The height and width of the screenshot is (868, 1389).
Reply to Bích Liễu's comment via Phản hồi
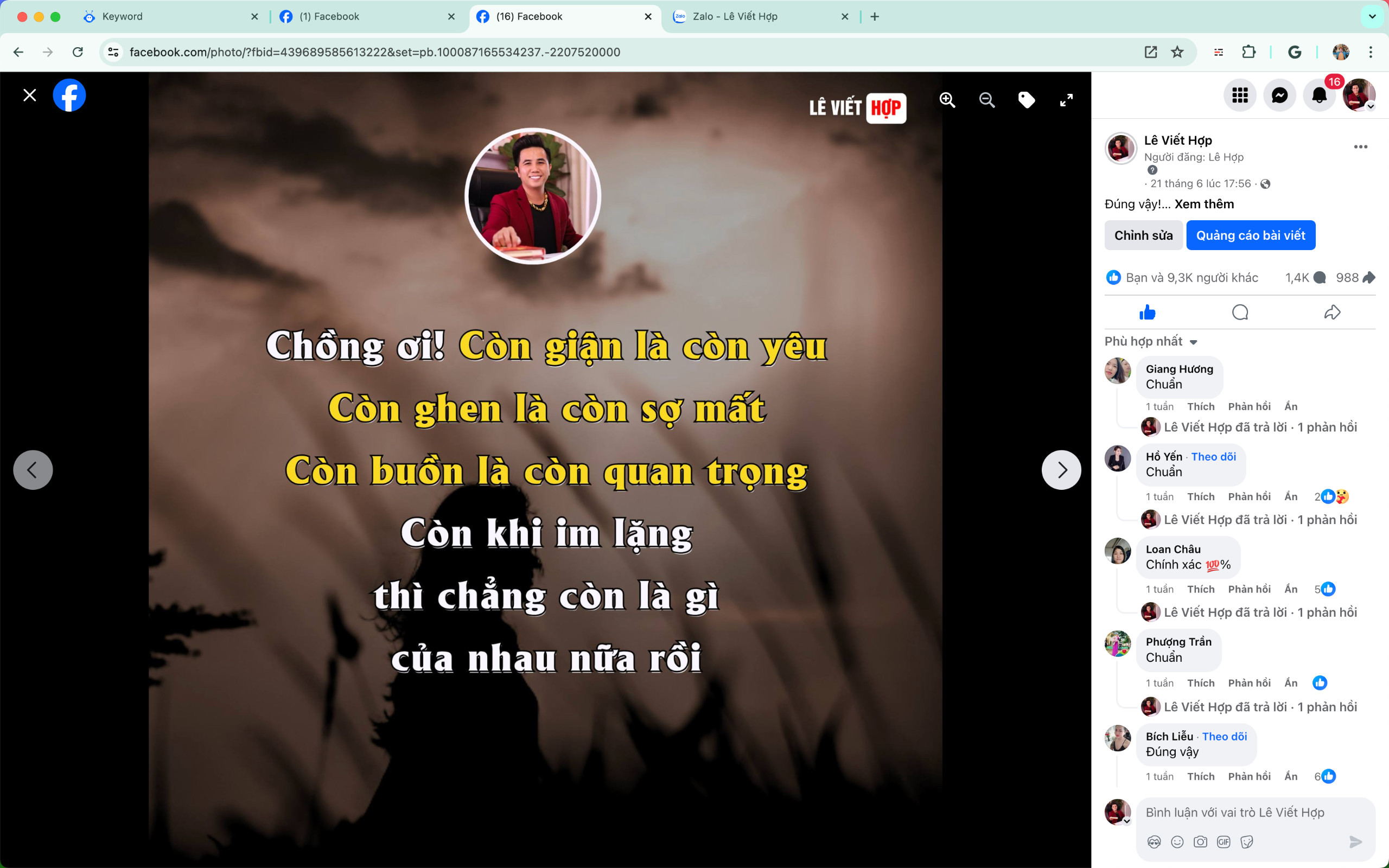pyautogui.click(x=1249, y=777)
